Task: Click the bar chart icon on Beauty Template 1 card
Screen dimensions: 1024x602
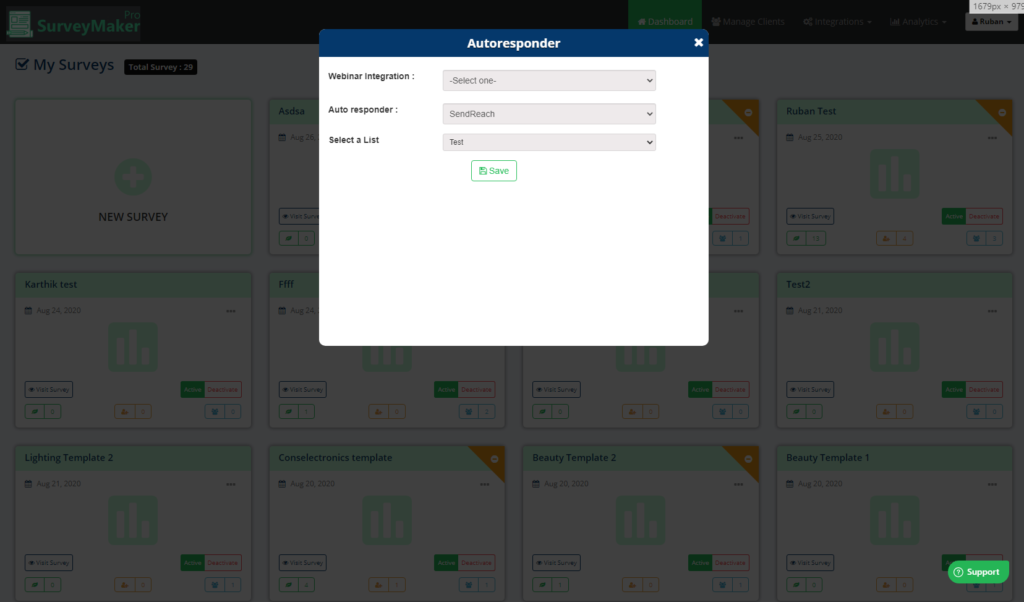Action: [x=895, y=520]
